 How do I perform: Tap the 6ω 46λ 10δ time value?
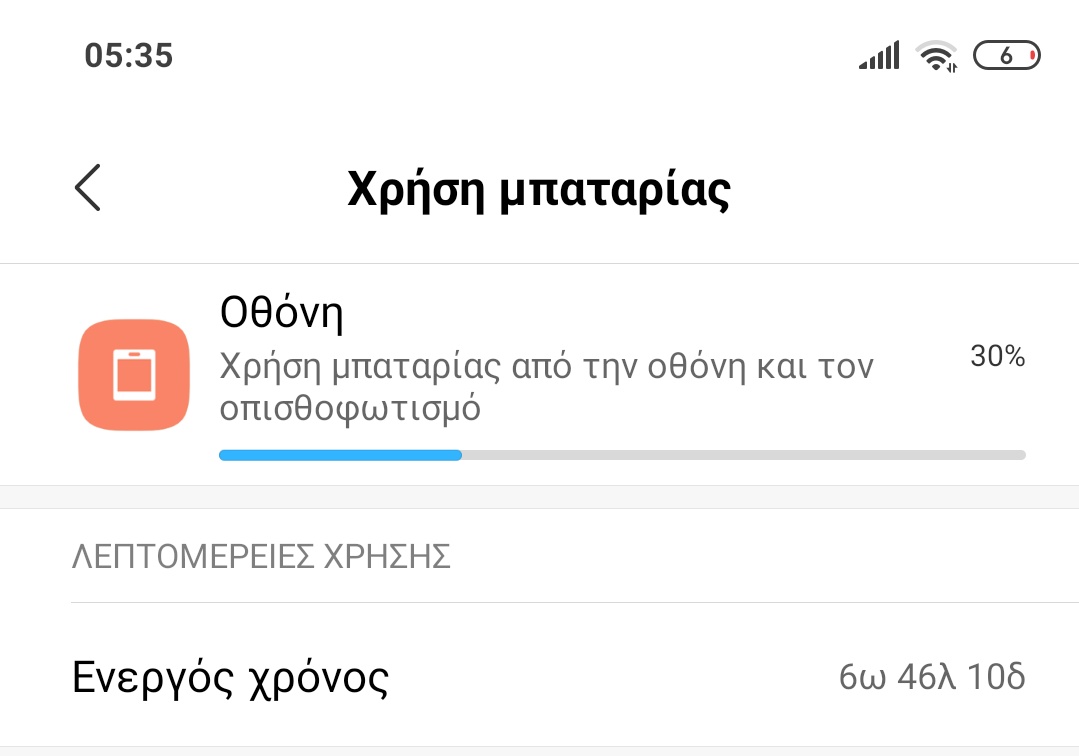tap(932, 679)
